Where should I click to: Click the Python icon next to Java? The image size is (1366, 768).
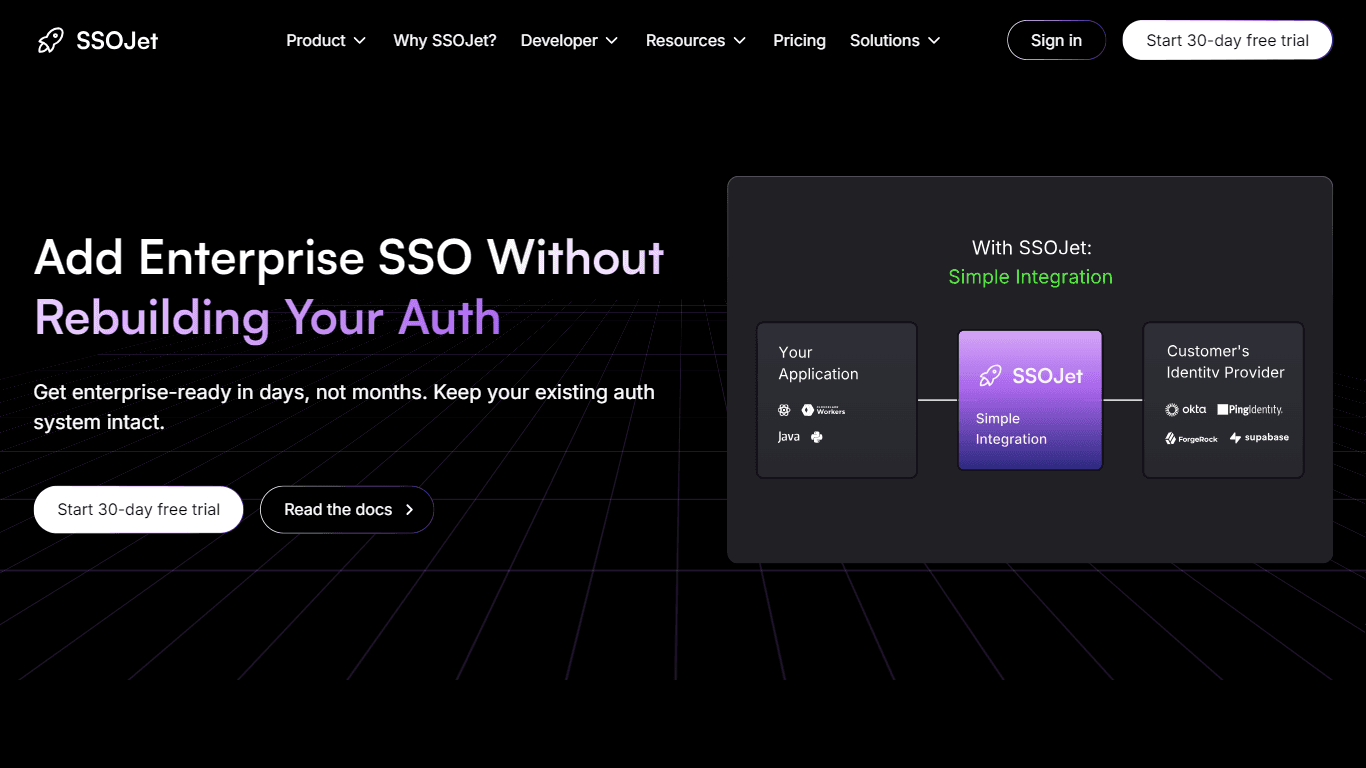[x=817, y=437]
